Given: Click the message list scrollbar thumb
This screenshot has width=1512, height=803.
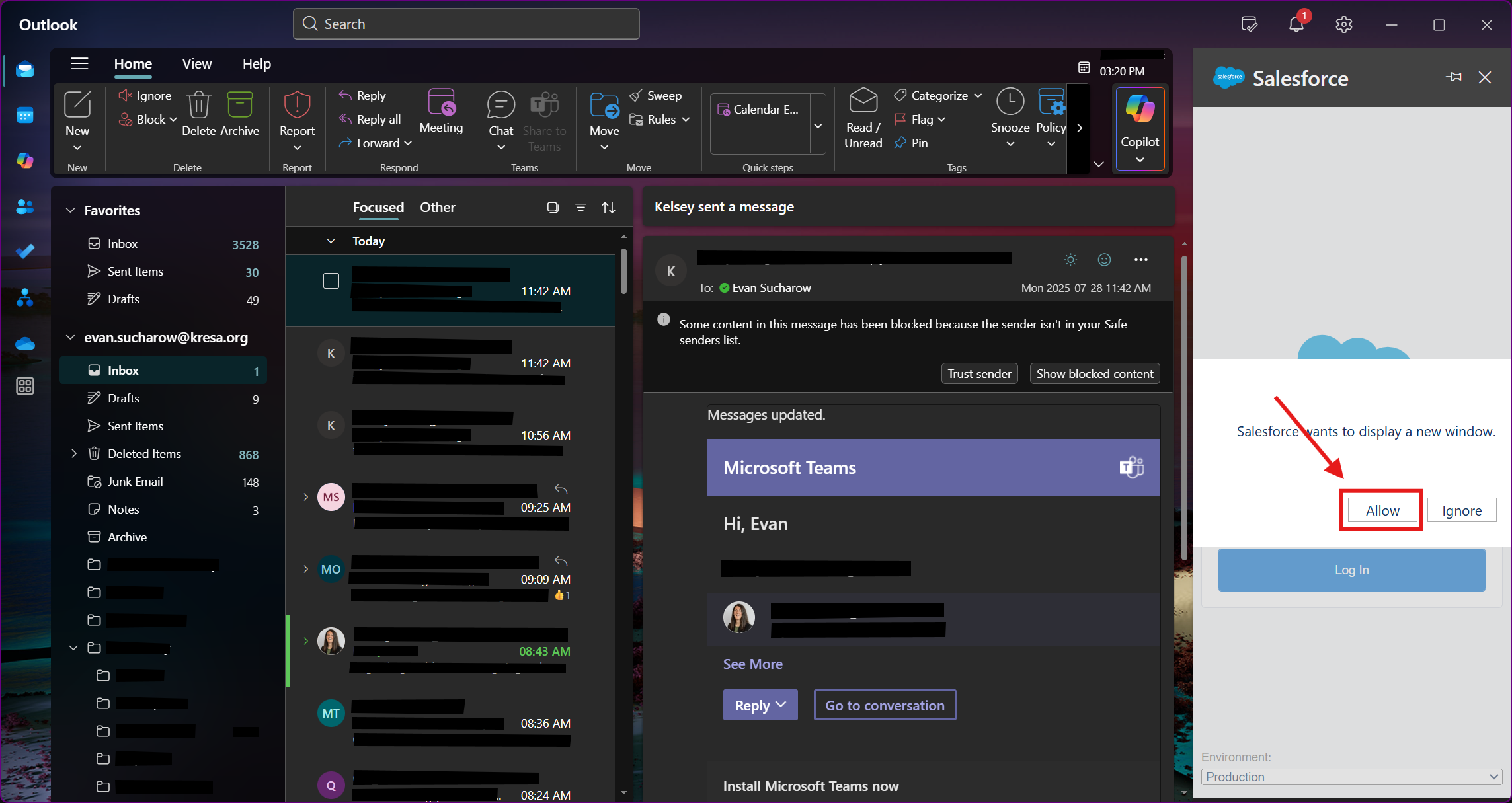Looking at the screenshot, I should 623,271.
